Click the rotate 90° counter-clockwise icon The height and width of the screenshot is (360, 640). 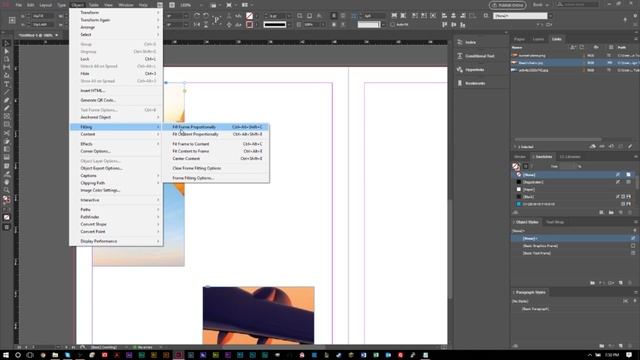(206, 16)
